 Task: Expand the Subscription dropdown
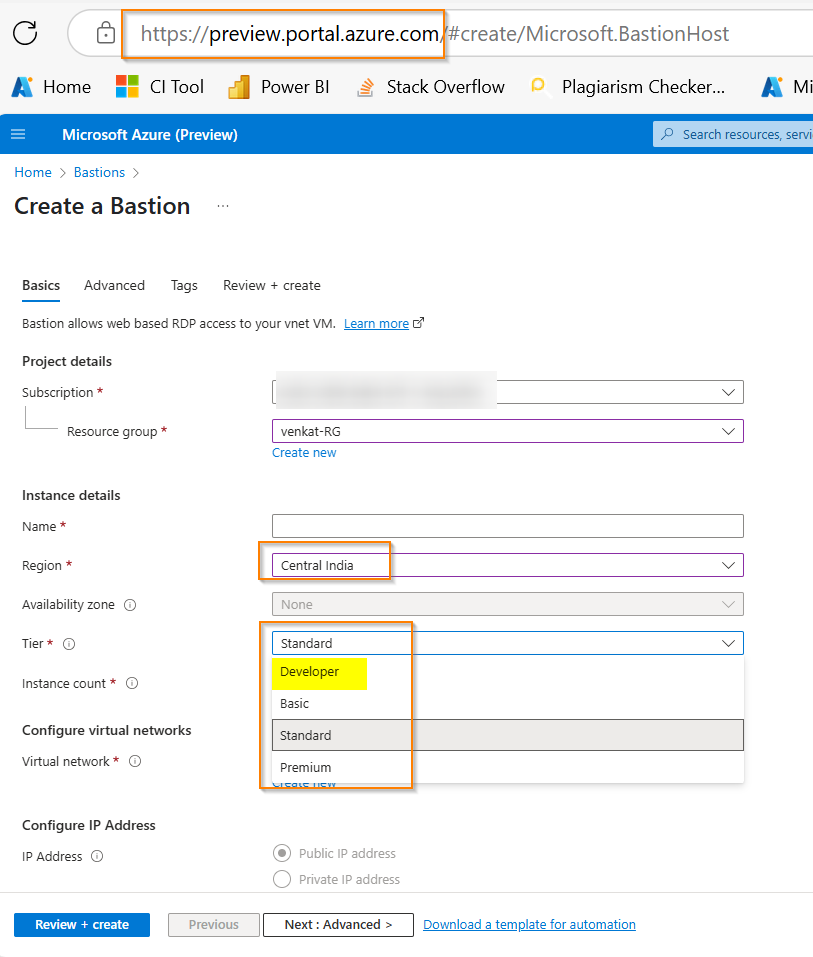508,392
